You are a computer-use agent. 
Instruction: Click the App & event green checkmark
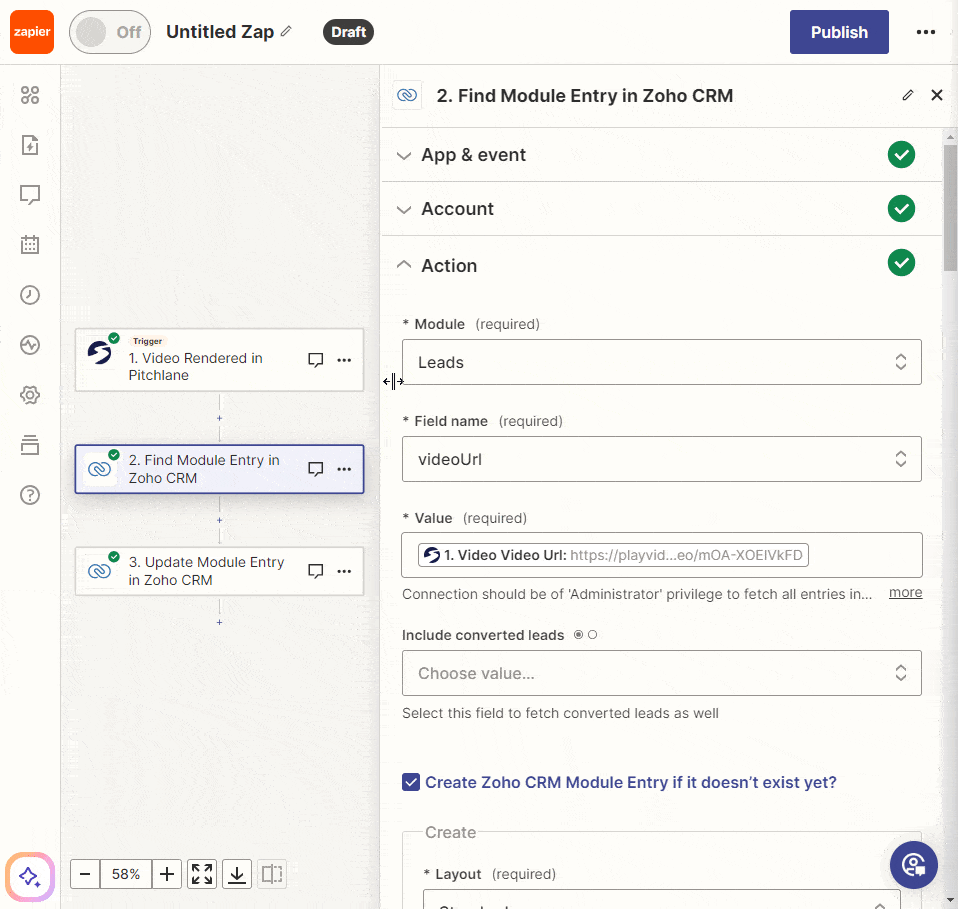tap(901, 155)
